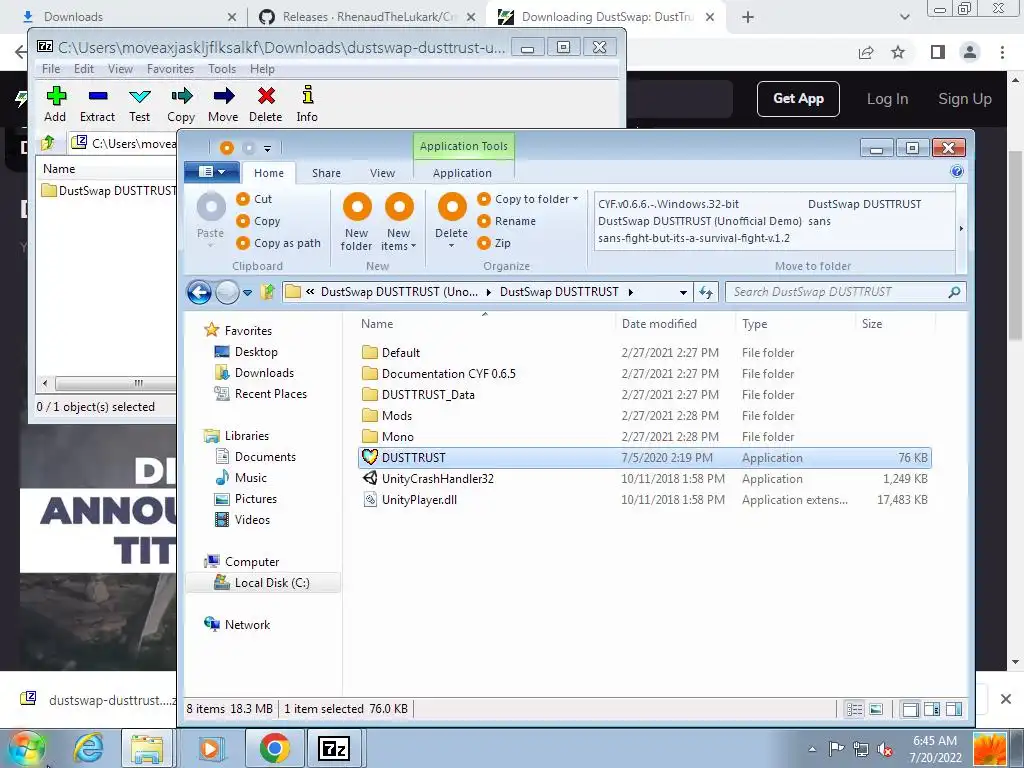Switch to large thumbnails view icon

tap(876, 709)
